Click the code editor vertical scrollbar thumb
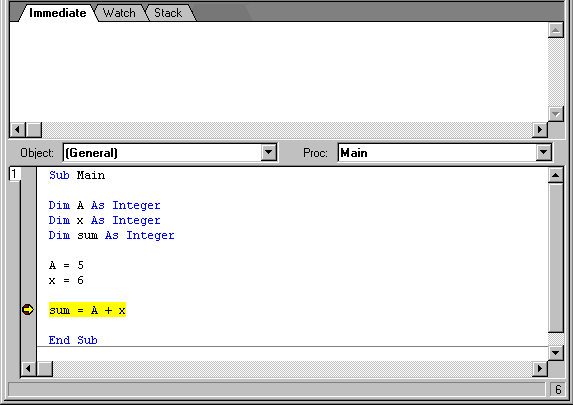 point(555,258)
